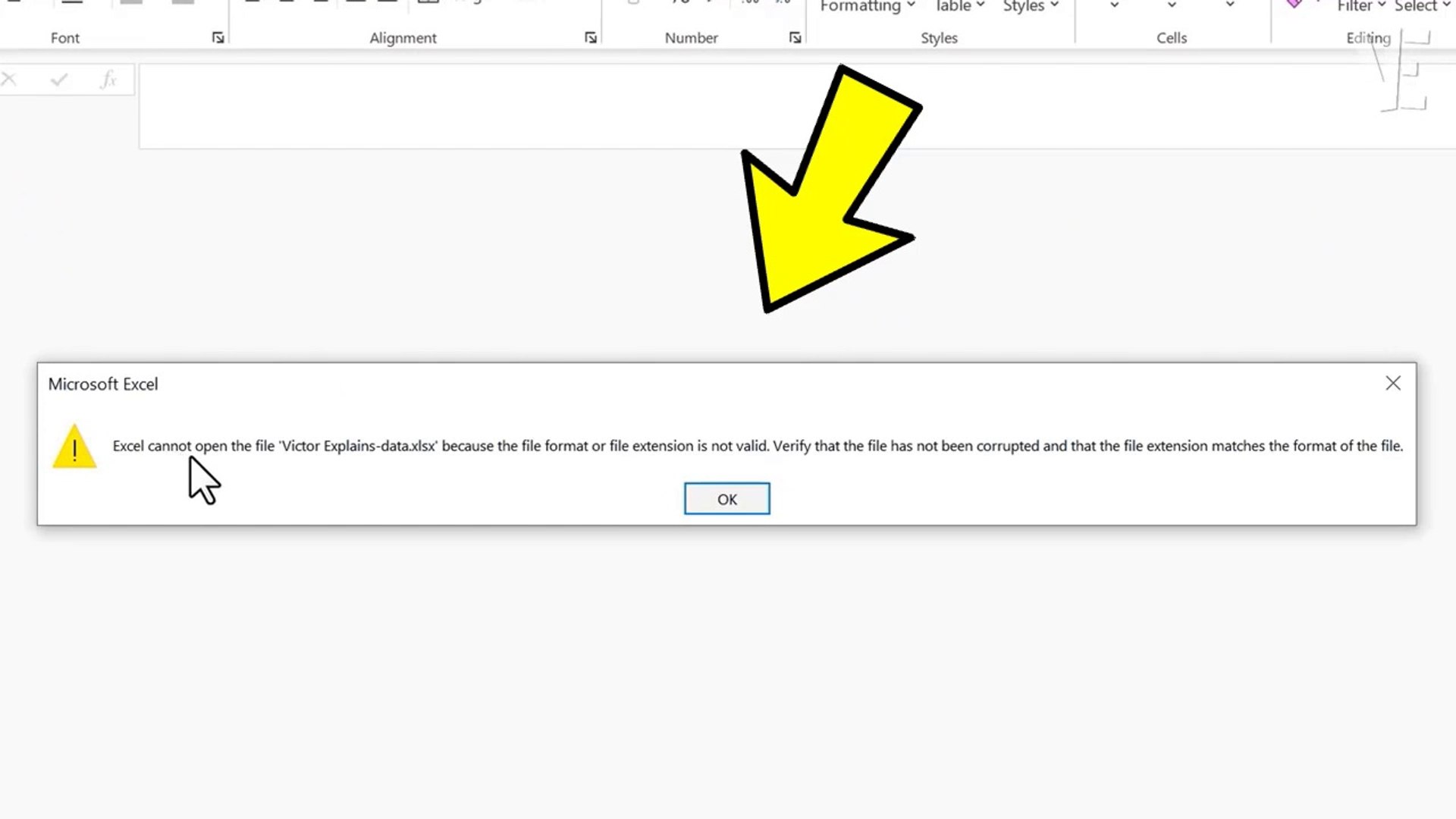This screenshot has height=819, width=1456.
Task: Close the Microsoft Excel error dialog
Action: pos(1392,384)
